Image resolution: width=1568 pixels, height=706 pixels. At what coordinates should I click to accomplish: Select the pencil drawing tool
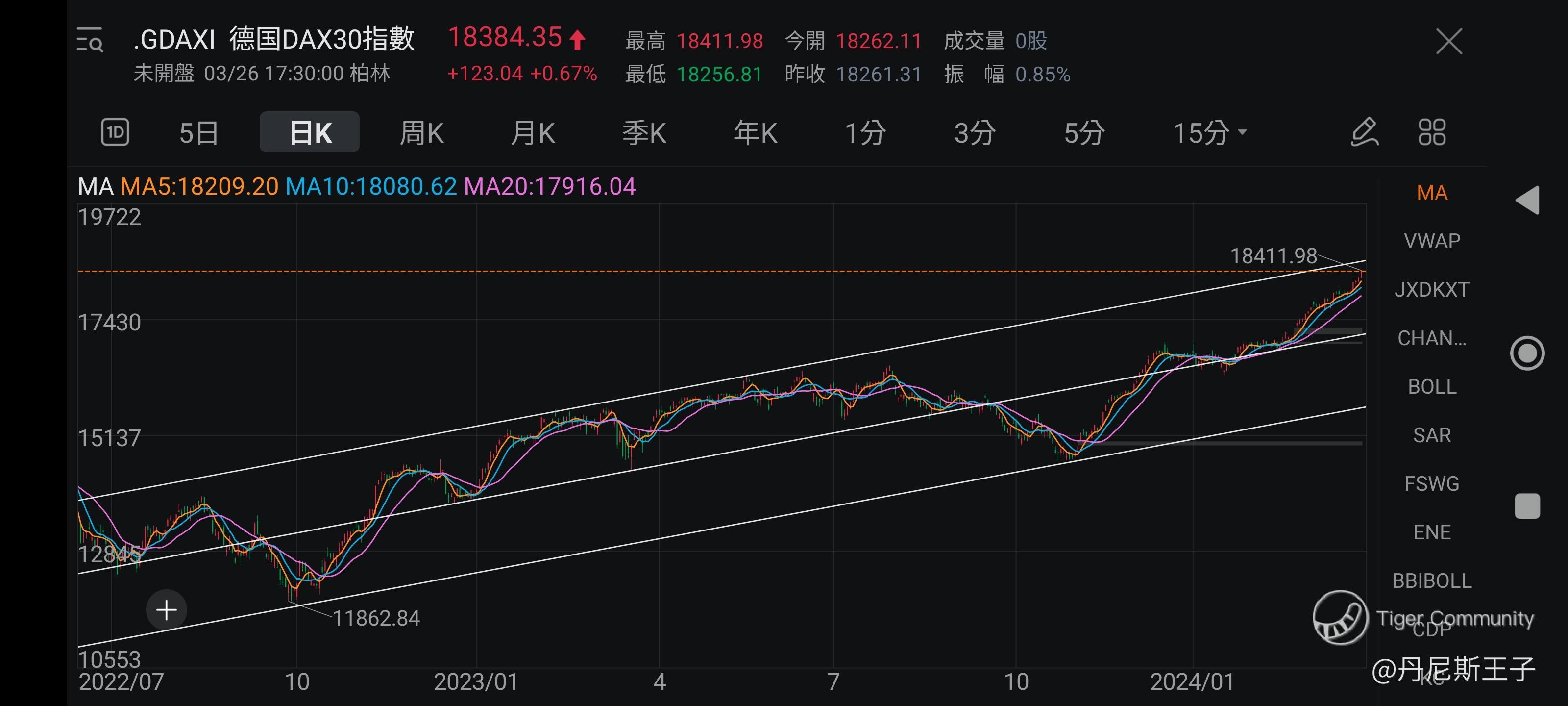point(1364,132)
